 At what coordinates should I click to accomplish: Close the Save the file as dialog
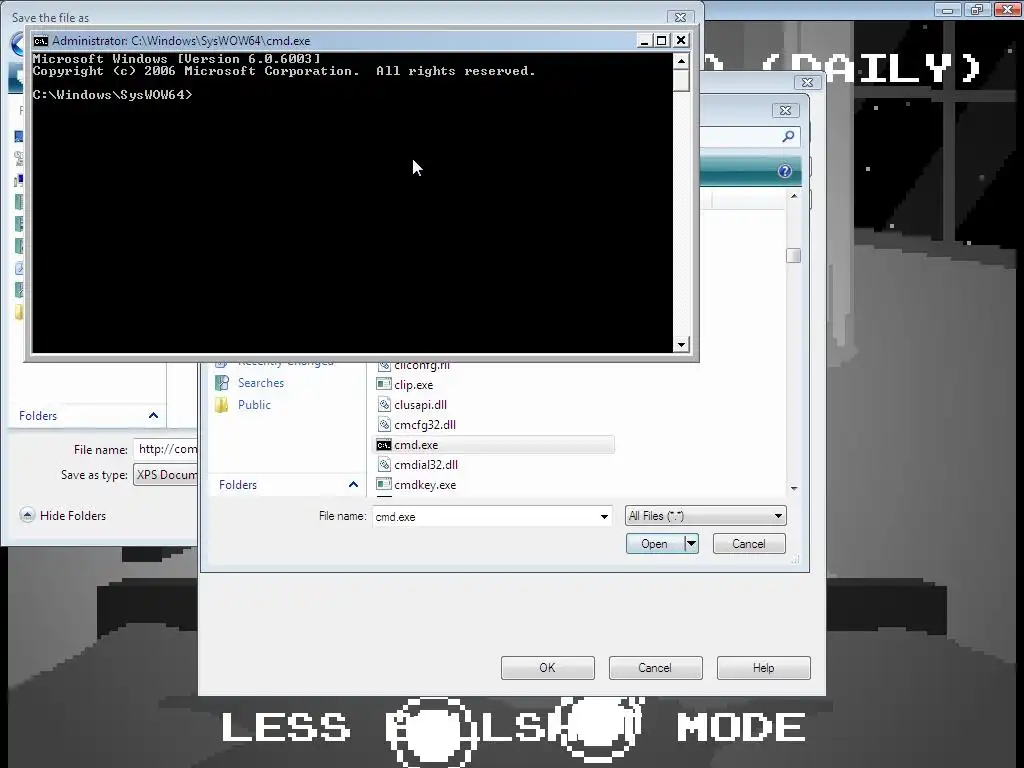(680, 17)
